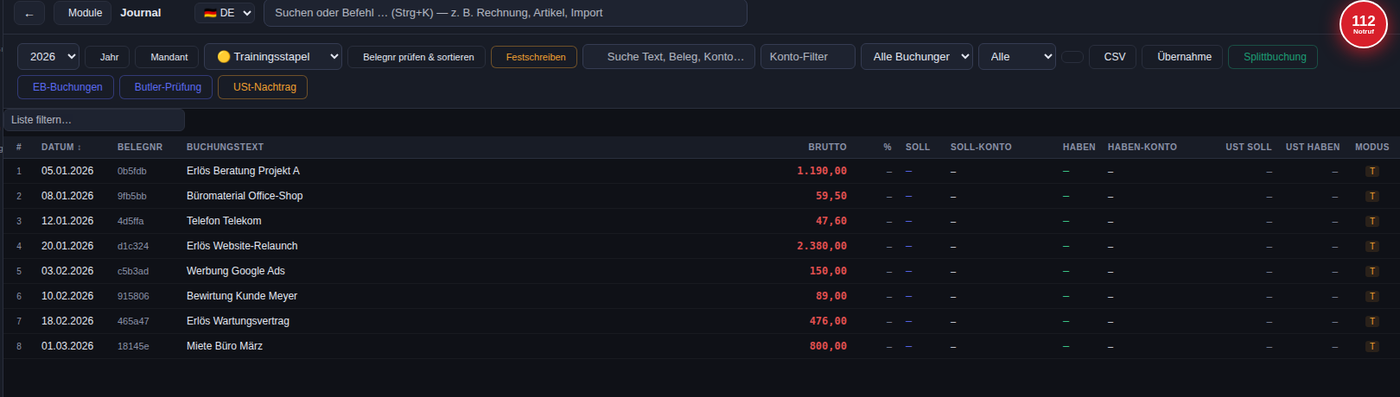Screen dimensions: 1400x397
Task: Select the Bewirtung Kunde Meyer row
Action: 700,296
